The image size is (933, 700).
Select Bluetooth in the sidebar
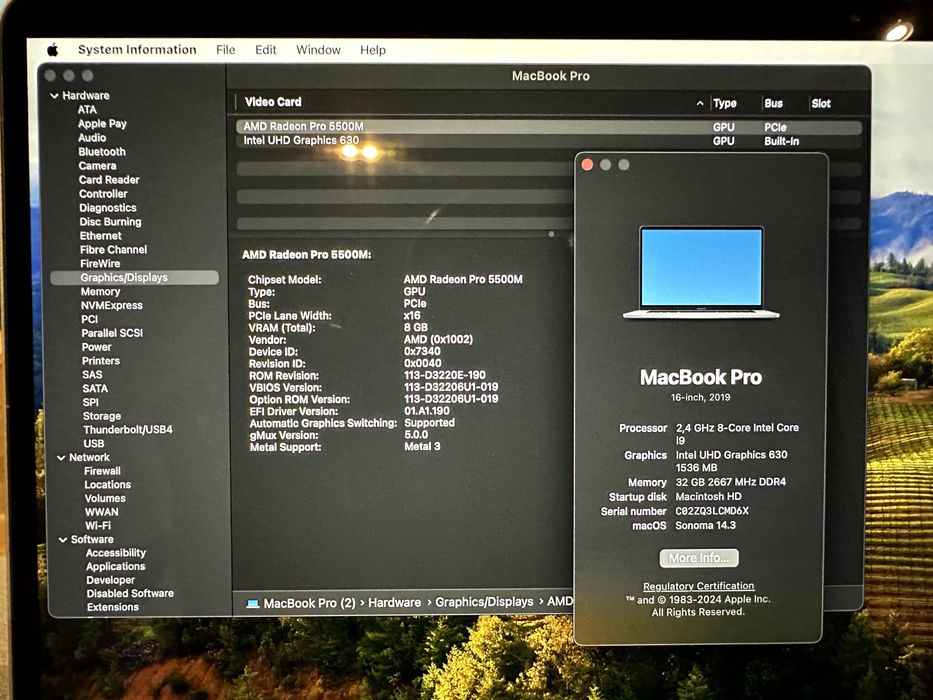102,152
